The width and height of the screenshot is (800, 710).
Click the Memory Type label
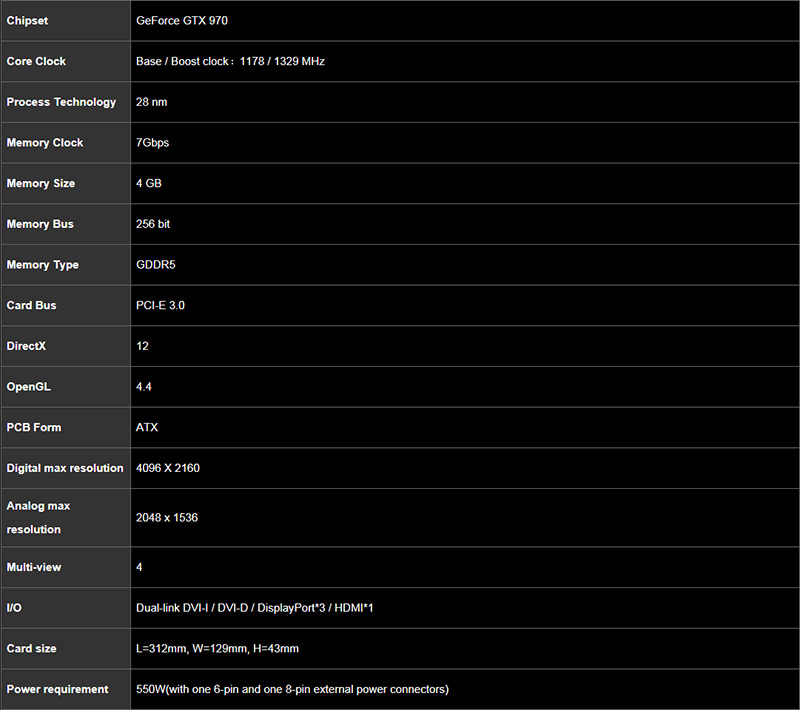(x=43, y=265)
